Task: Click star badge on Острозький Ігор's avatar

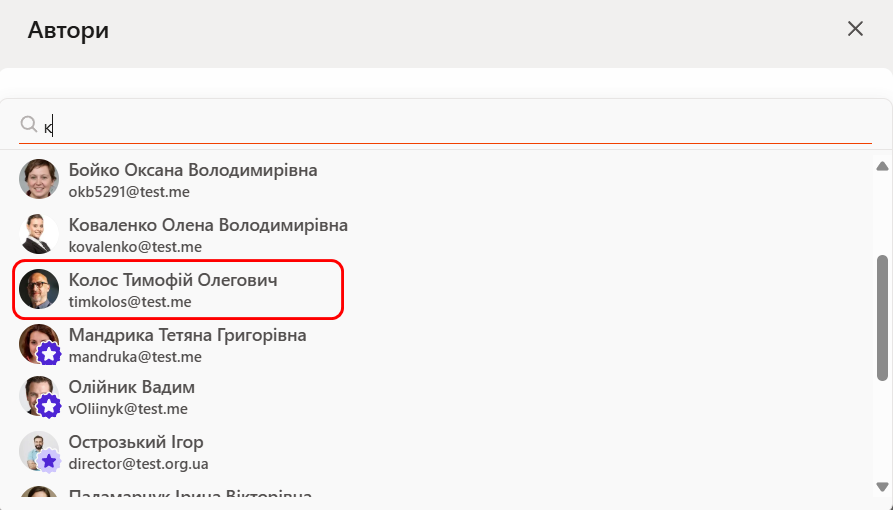Action: coord(49,461)
